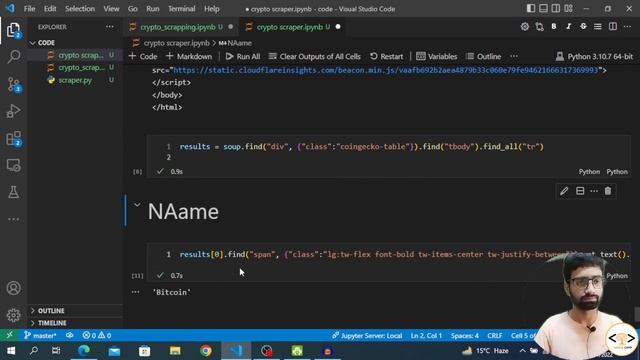Click Spaces: 4 indentation status item
The width and height of the screenshot is (640, 360).
[465, 336]
